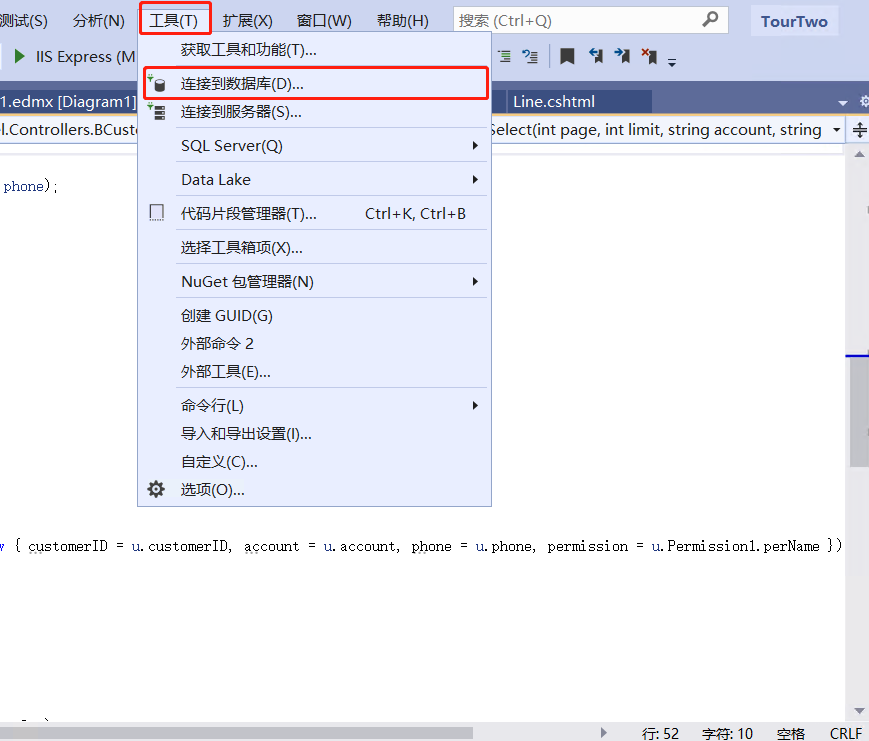
Task: Click the vertical scrollbar down arrow
Action: coord(859,711)
